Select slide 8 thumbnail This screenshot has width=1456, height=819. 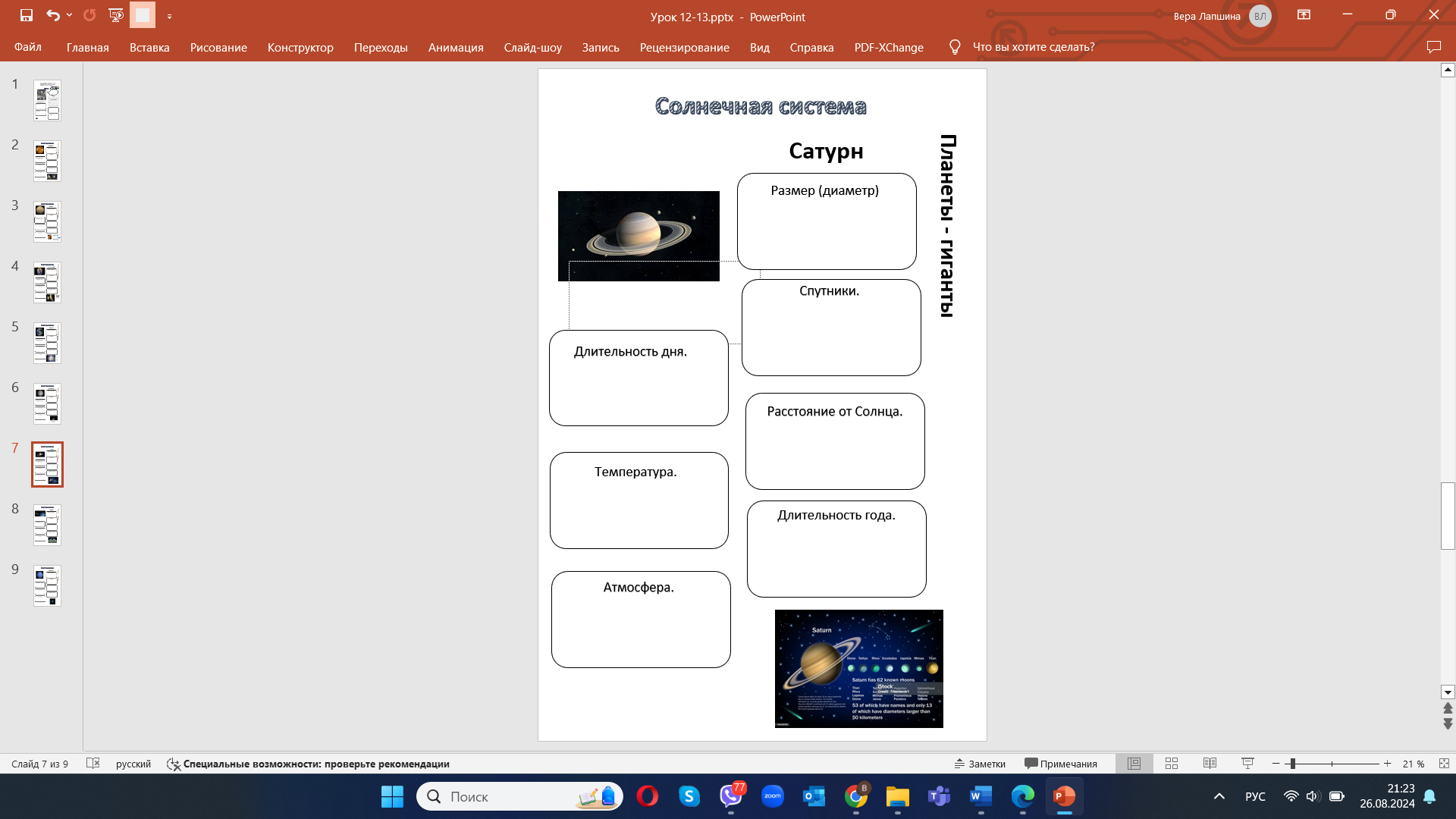click(x=47, y=526)
